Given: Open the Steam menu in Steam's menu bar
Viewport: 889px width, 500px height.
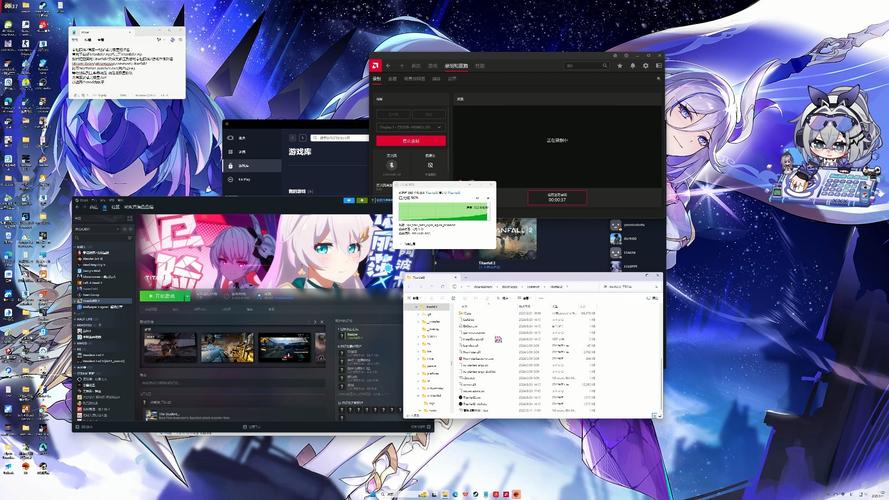Looking at the screenshot, I should point(85,200).
